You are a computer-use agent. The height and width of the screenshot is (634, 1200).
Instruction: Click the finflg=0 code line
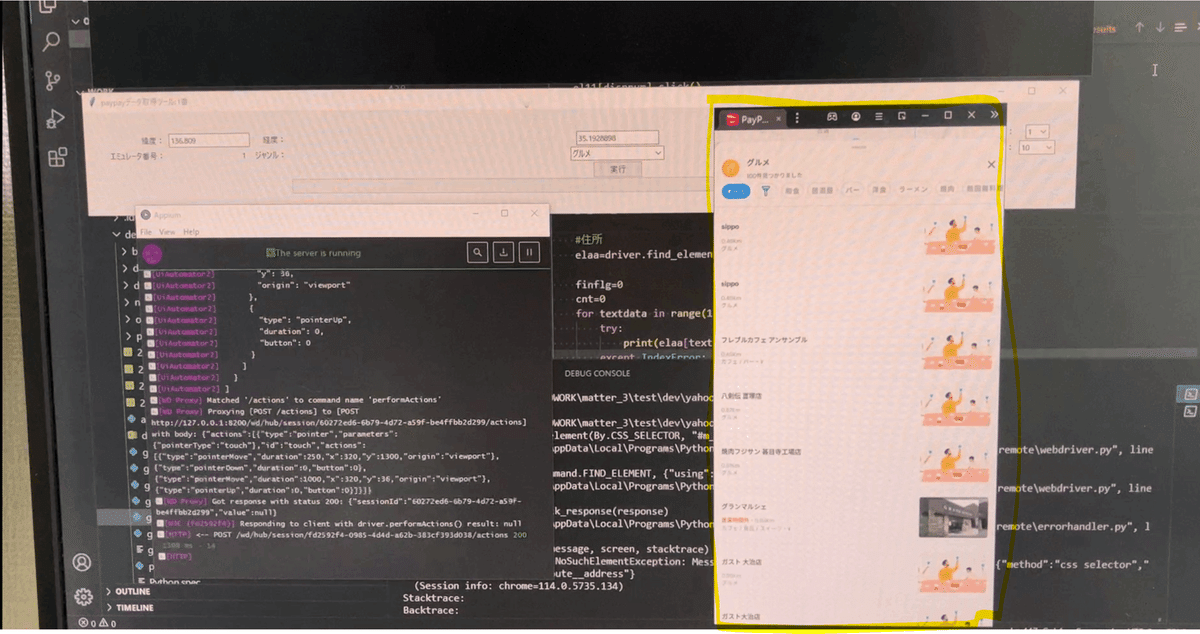[600, 284]
